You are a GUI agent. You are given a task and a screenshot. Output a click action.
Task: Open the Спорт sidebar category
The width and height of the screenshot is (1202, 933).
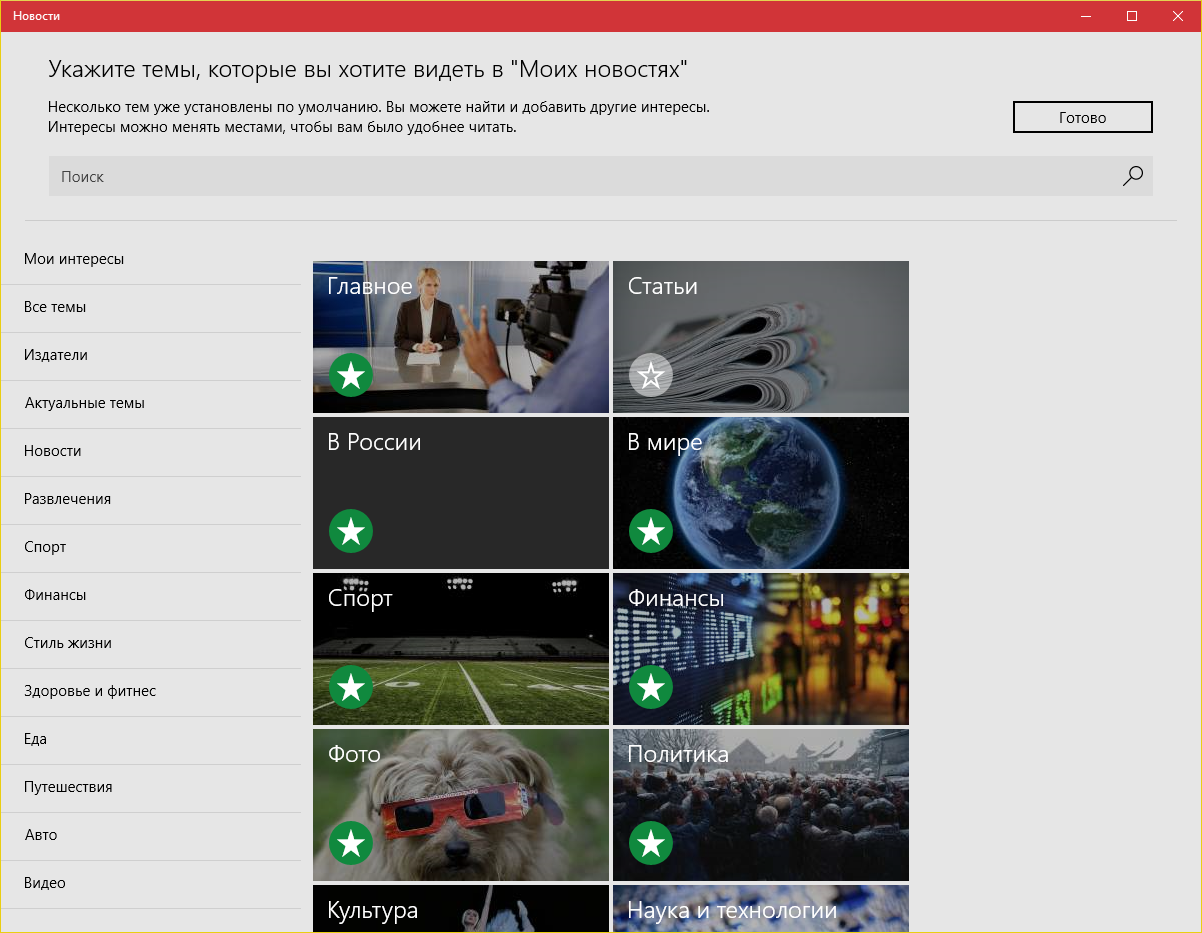[151, 547]
